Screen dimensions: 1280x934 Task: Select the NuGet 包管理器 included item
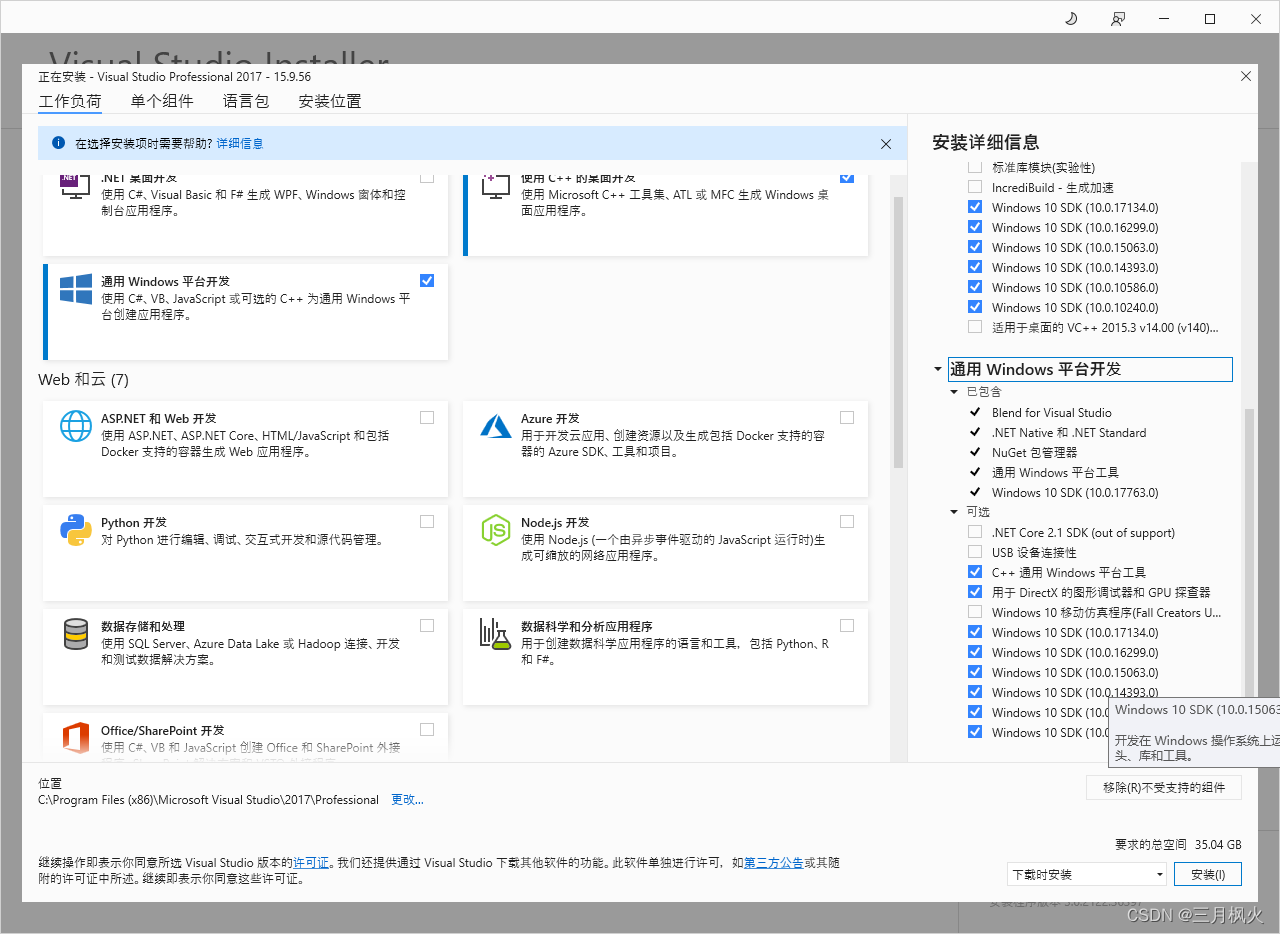tap(1034, 452)
